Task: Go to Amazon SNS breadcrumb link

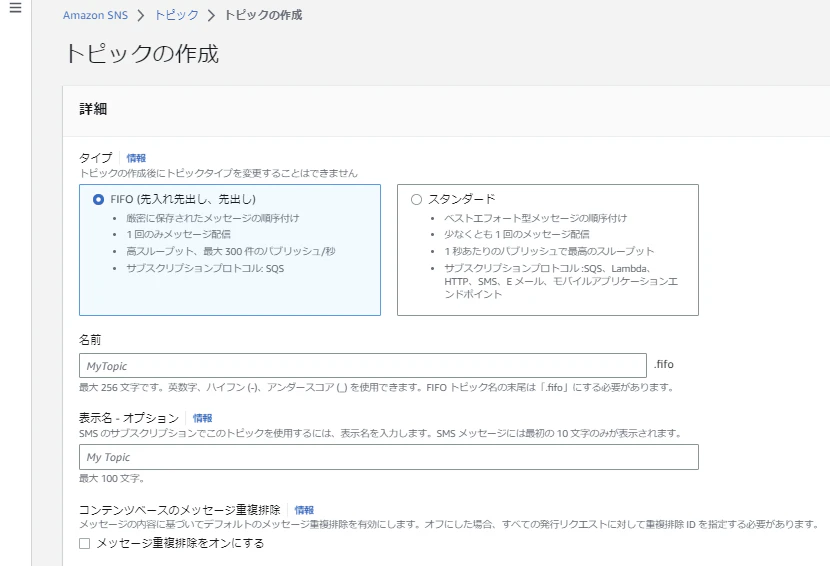Action: point(95,15)
